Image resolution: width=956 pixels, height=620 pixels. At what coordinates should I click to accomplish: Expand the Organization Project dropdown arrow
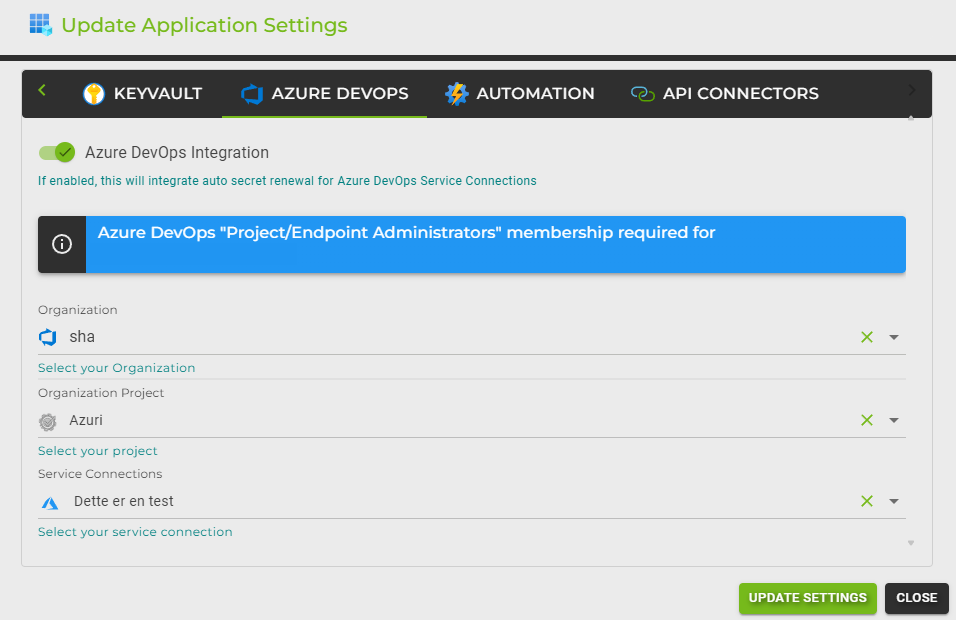(894, 420)
